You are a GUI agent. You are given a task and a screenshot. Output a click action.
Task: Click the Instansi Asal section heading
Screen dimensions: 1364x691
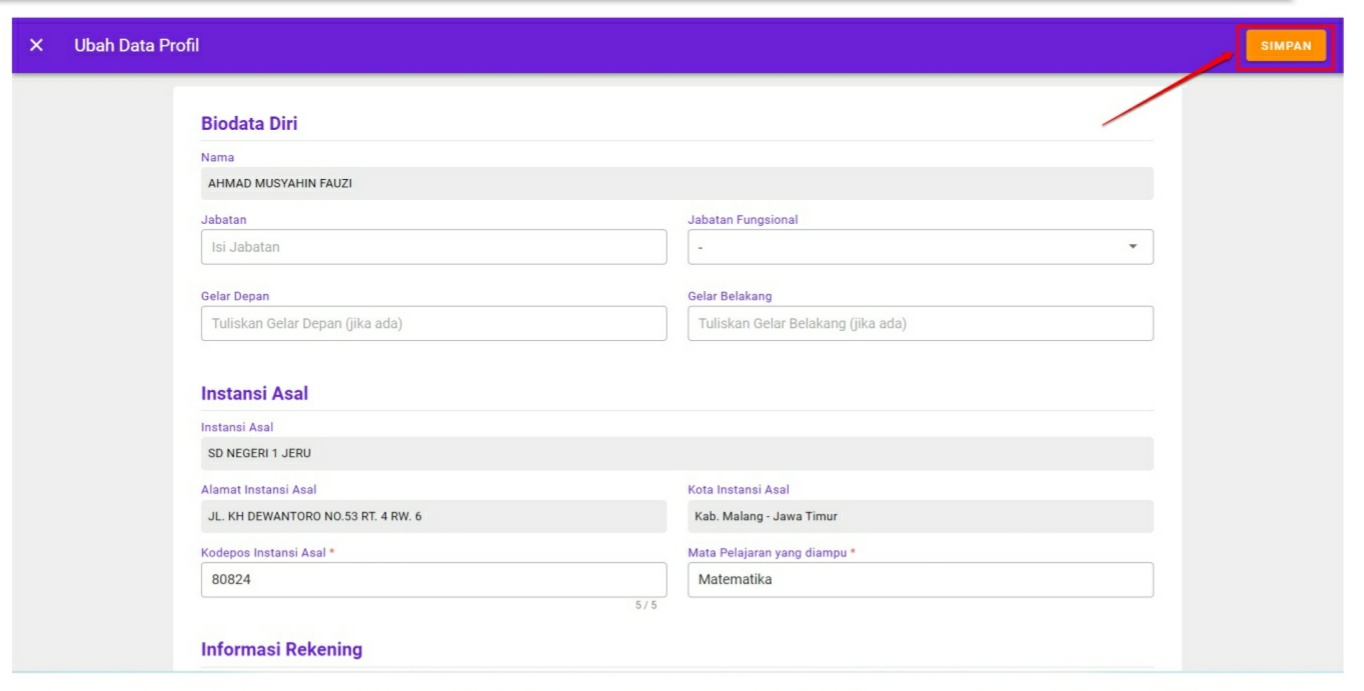pyautogui.click(x=255, y=394)
